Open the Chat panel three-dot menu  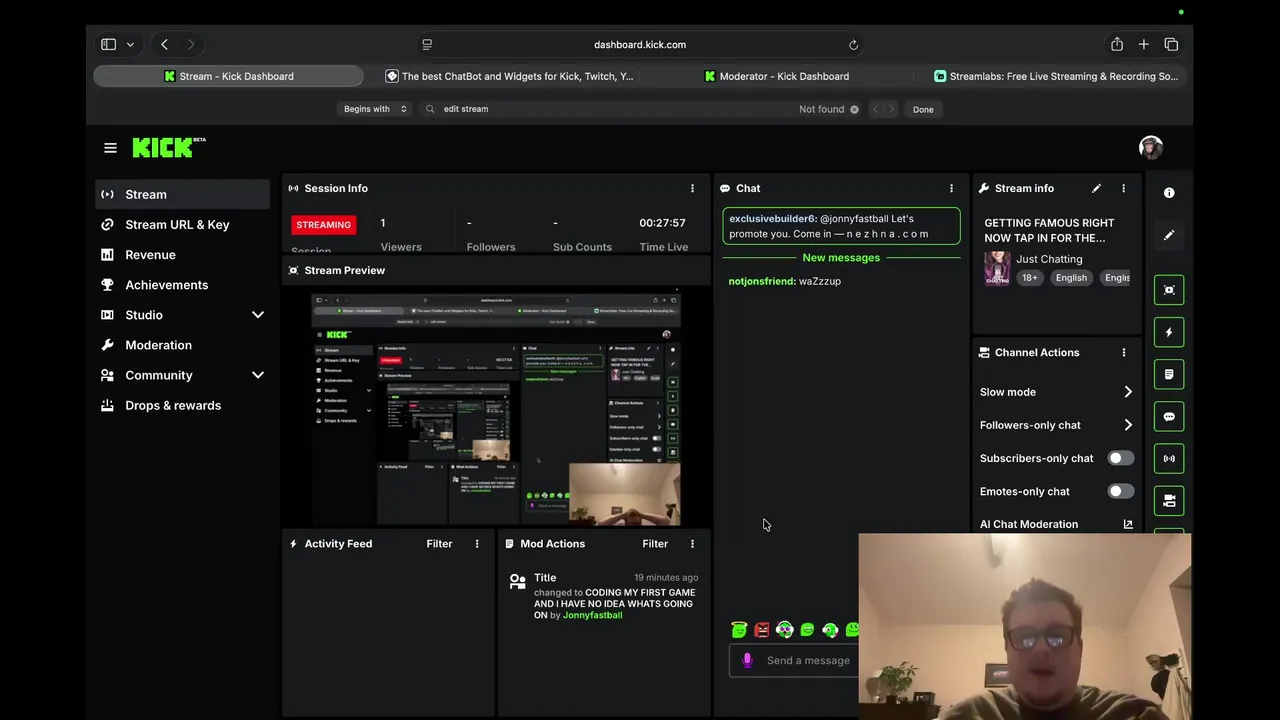pyautogui.click(x=951, y=188)
